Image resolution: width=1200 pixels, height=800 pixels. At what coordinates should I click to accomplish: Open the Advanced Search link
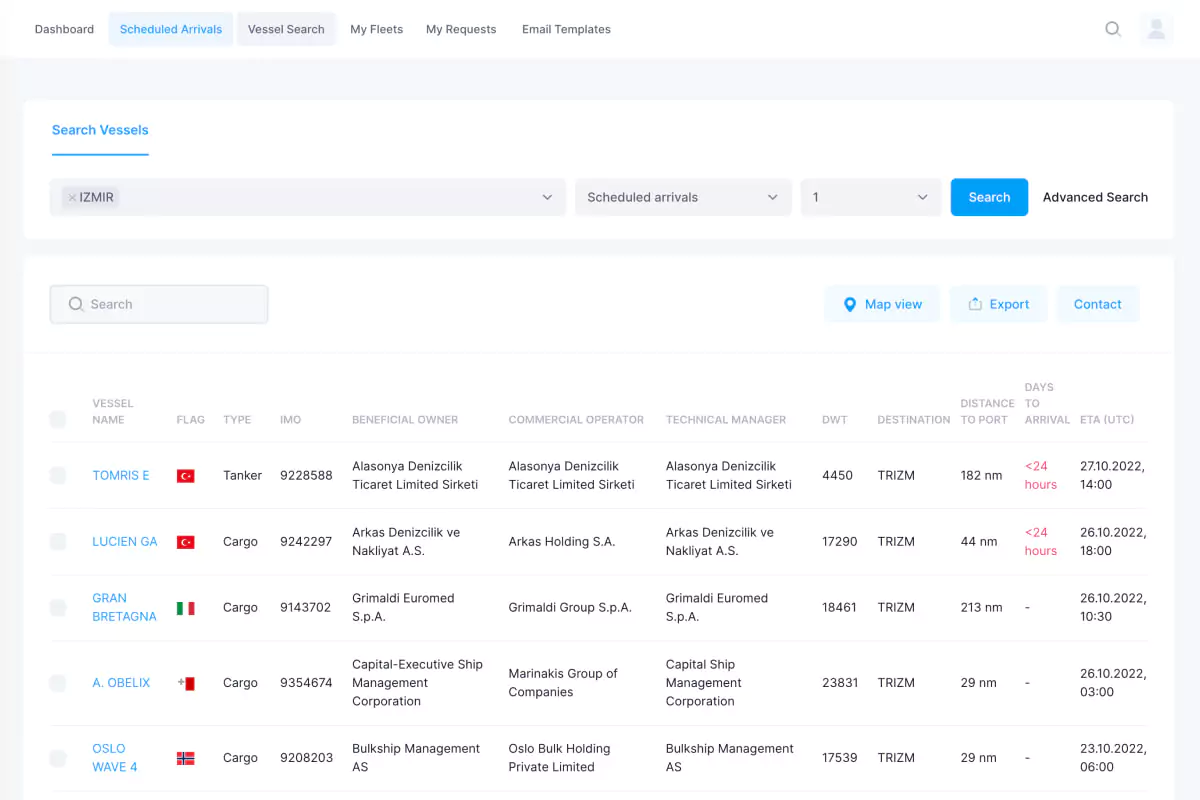[x=1095, y=198]
